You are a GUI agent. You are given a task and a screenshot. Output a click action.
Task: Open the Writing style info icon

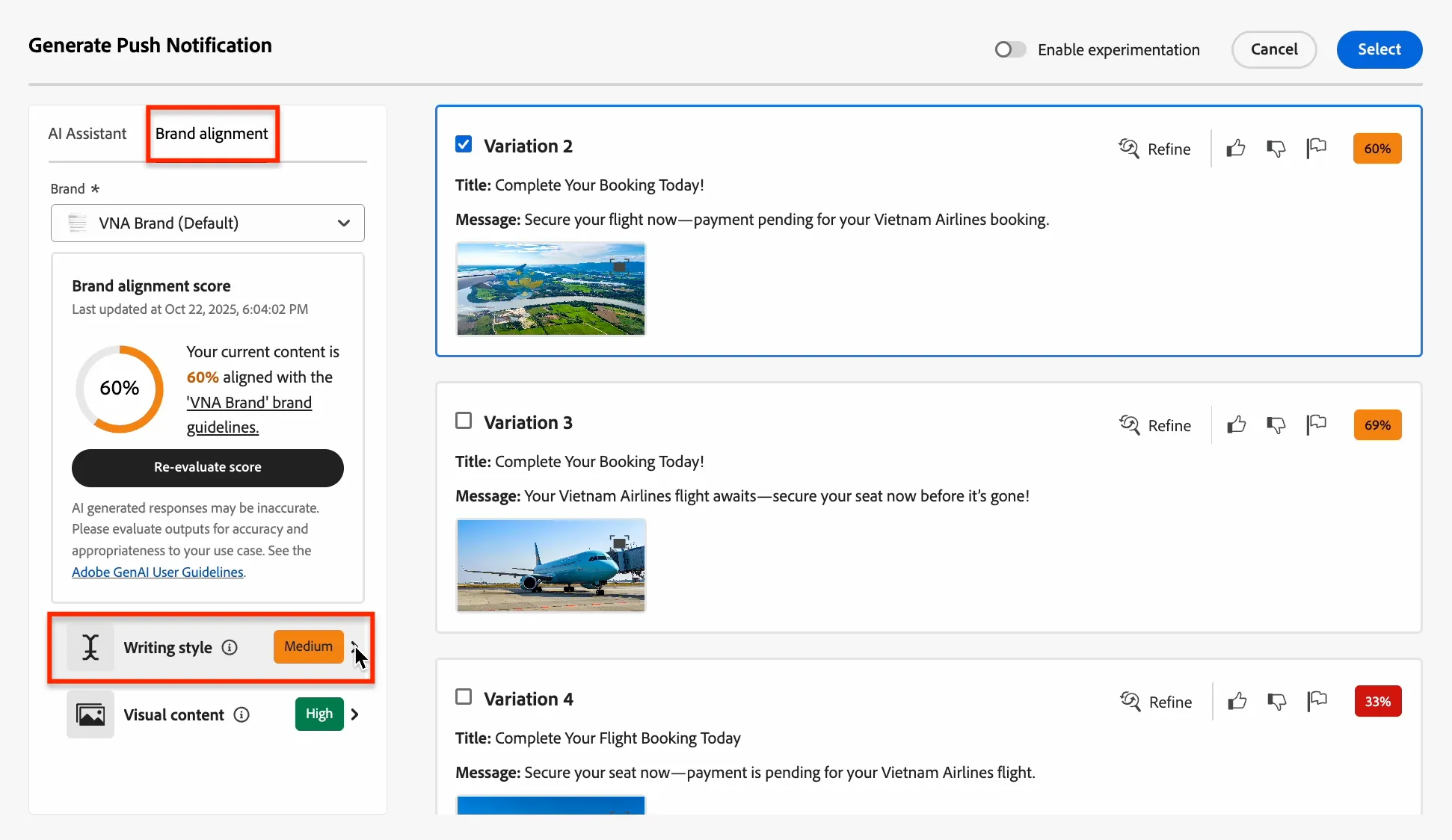click(230, 647)
